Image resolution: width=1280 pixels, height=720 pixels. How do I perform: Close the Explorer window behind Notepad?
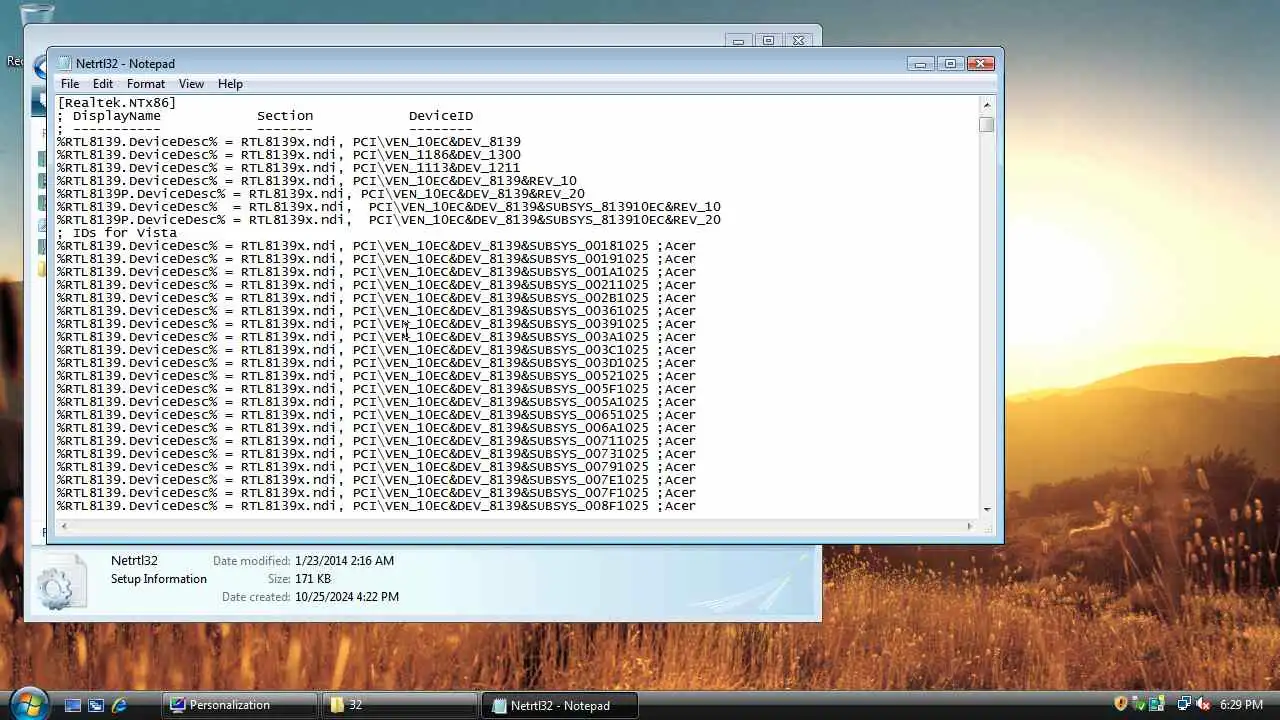(x=798, y=41)
